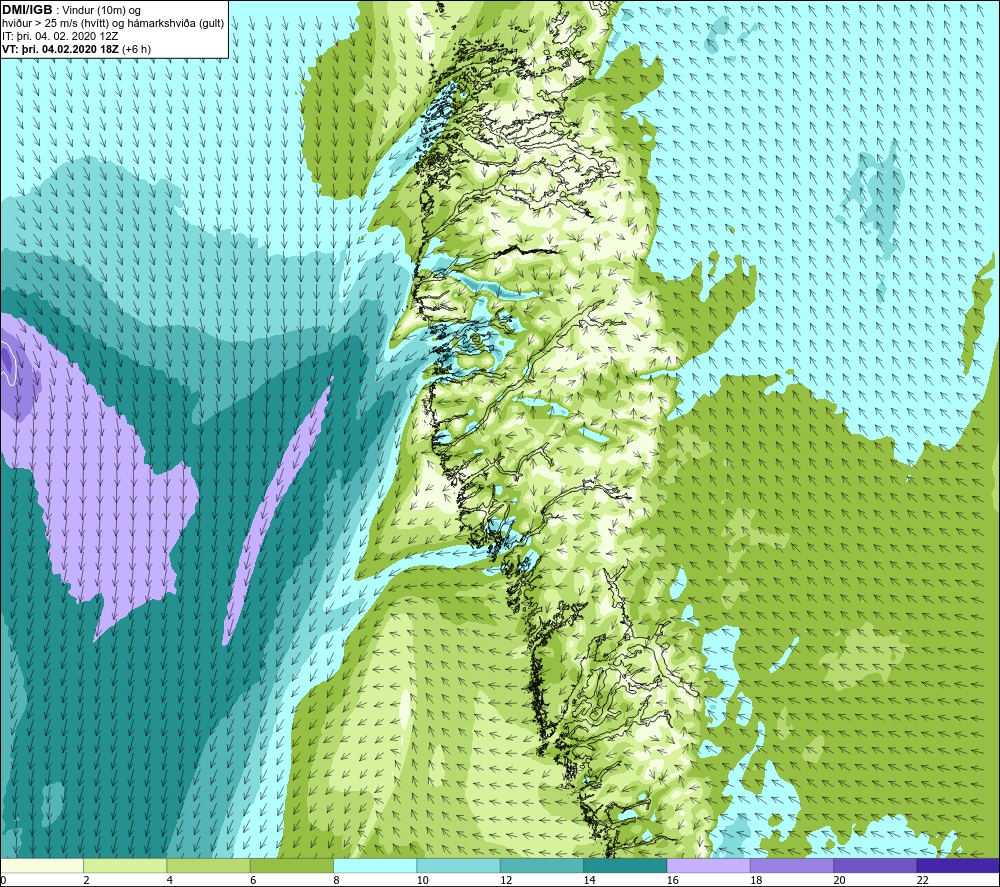The image size is (1000, 887).
Task: Click the 'Vindur (10m) og' title text
Action: 102,11
